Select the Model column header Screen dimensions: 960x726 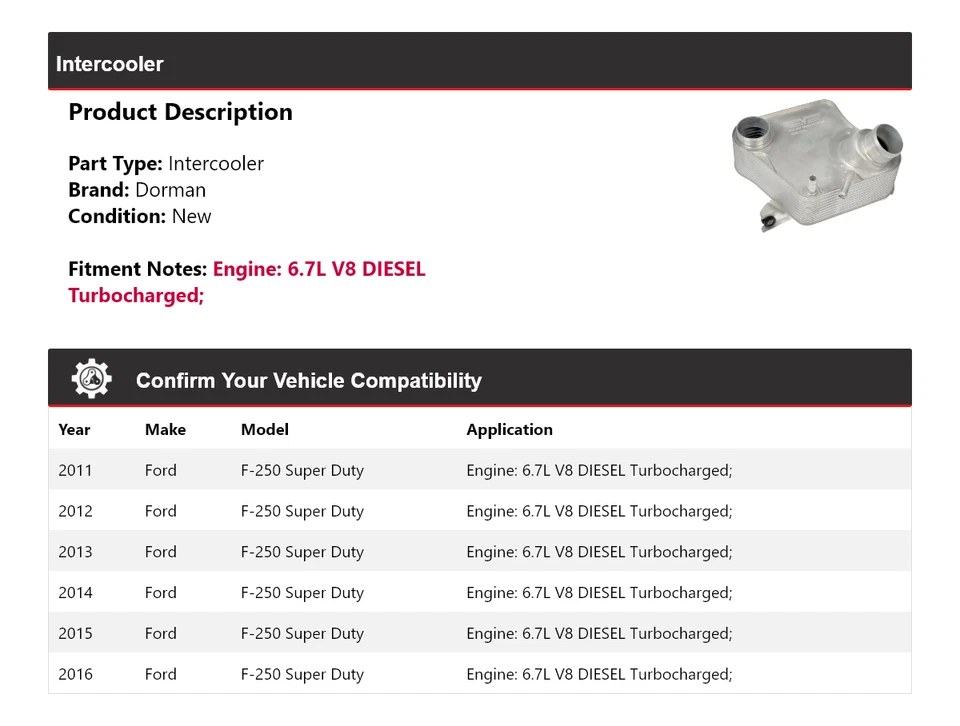pyautogui.click(x=264, y=430)
